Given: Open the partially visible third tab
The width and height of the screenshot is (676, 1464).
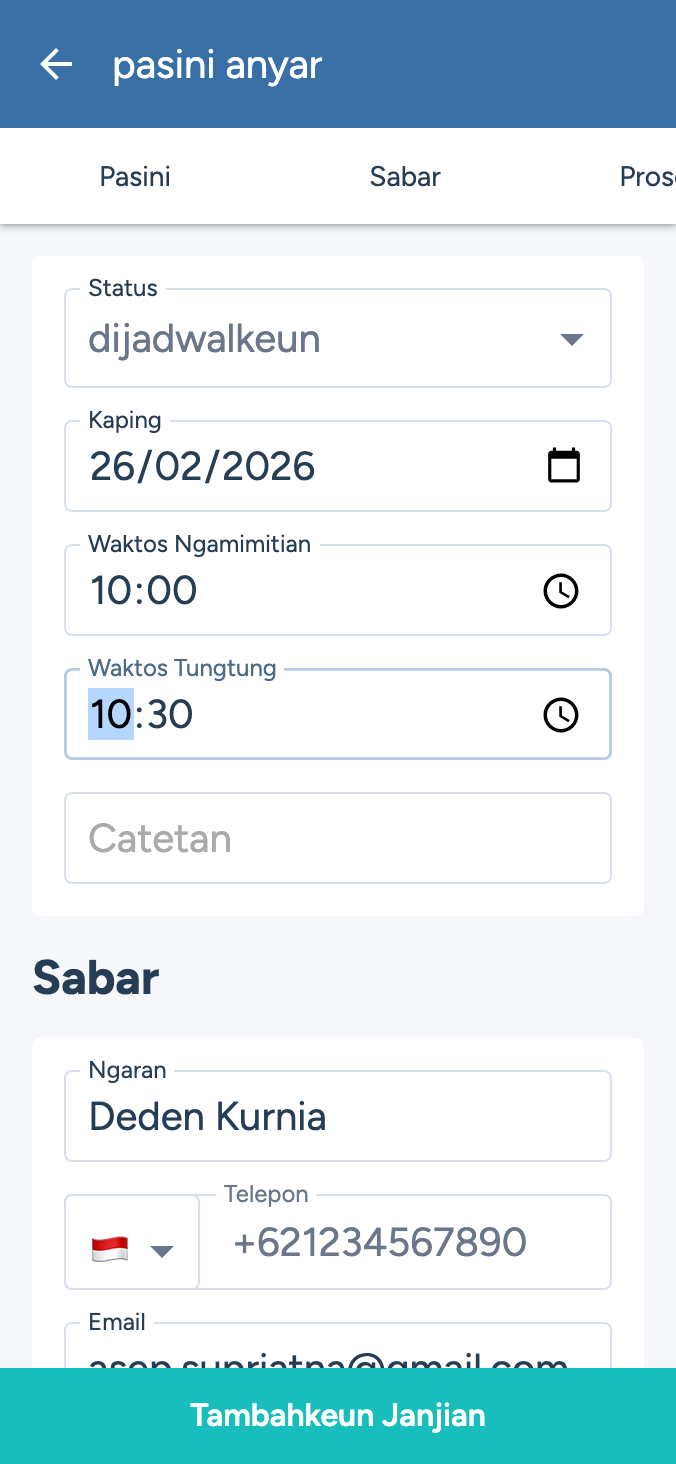Looking at the screenshot, I should 646,177.
